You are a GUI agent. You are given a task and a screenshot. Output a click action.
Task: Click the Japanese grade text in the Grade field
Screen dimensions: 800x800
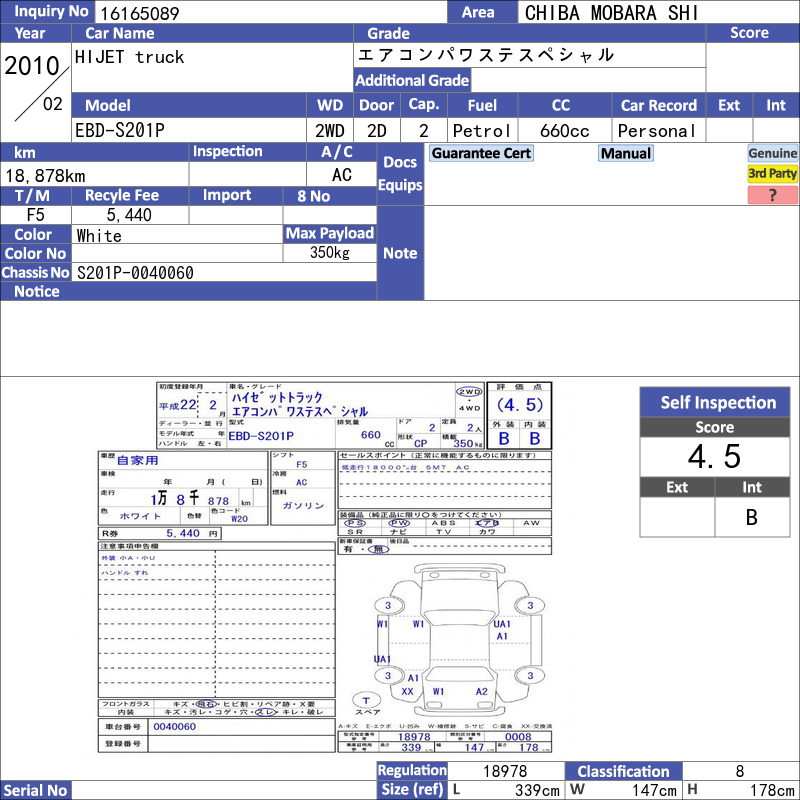tap(486, 55)
